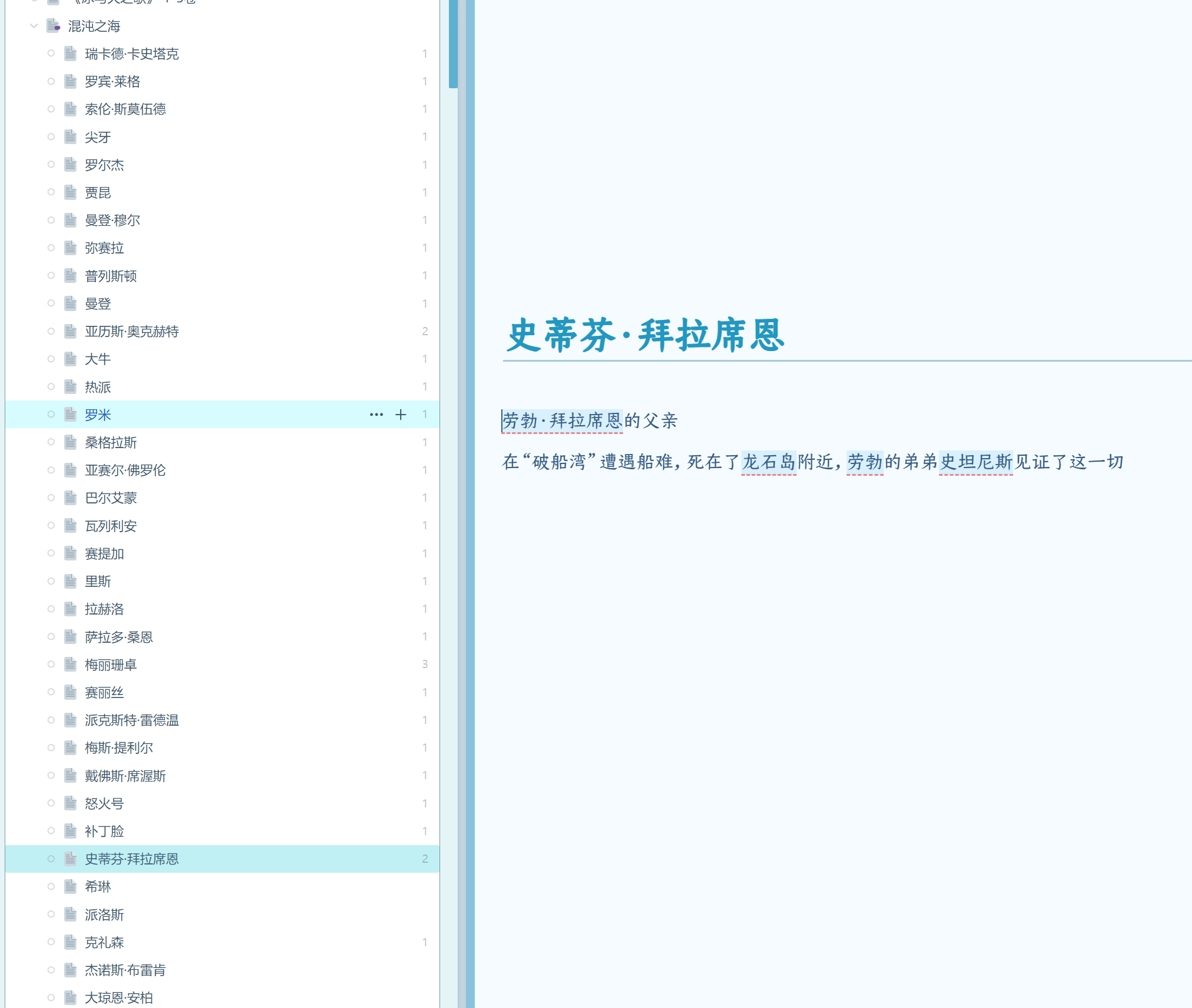Click the document icon beside 尖牙
Image resolution: width=1192 pixels, height=1008 pixels.
[71, 137]
